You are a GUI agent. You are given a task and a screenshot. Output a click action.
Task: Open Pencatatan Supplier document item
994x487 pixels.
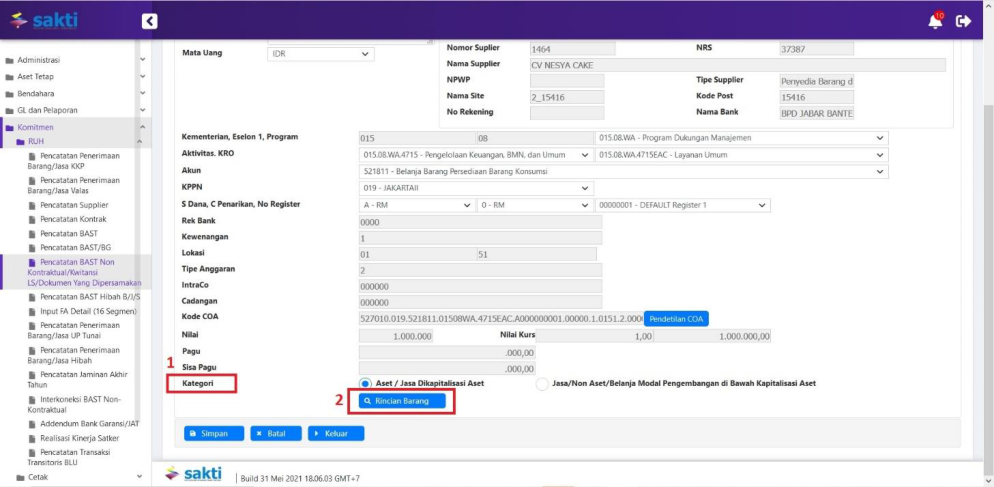[74, 205]
